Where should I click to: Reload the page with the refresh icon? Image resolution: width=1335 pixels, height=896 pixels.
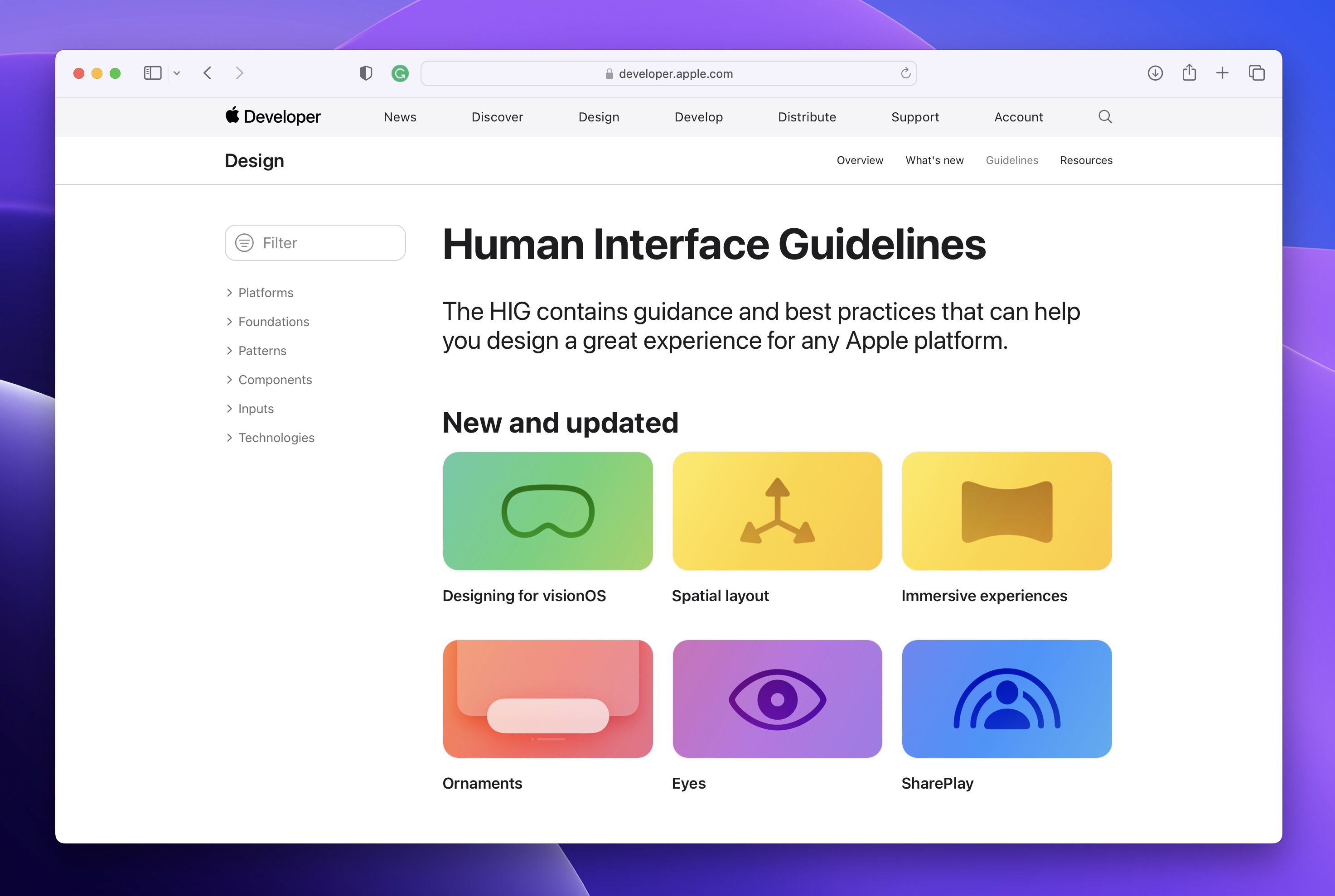coord(905,73)
